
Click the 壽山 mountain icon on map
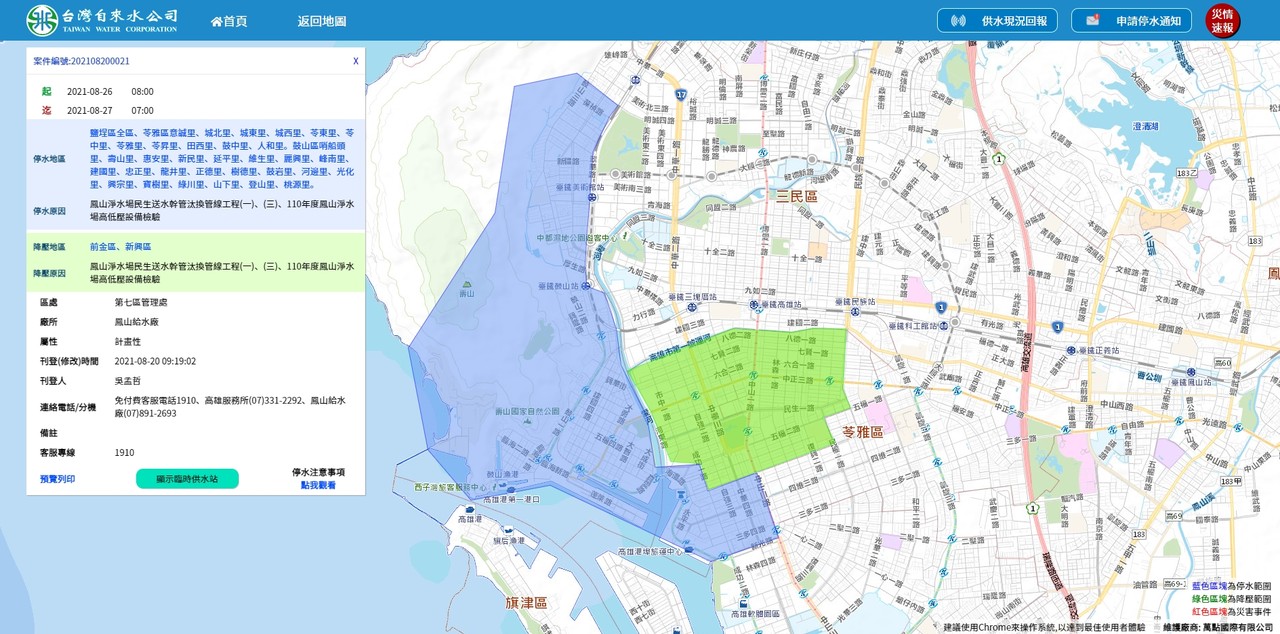pos(466,283)
